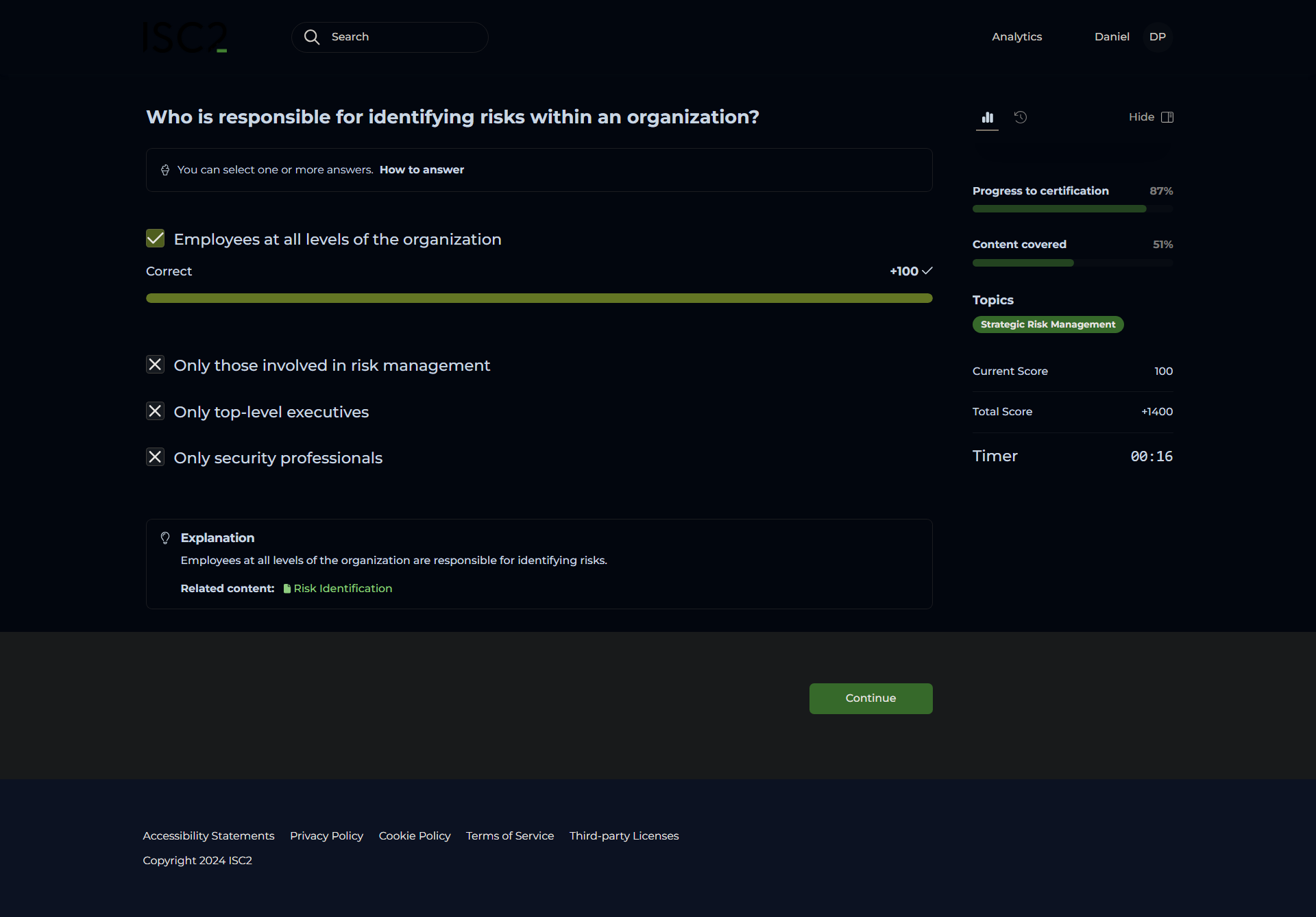Toggle Employees at all levels checkbox
This screenshot has width=1316, height=917.
(156, 239)
